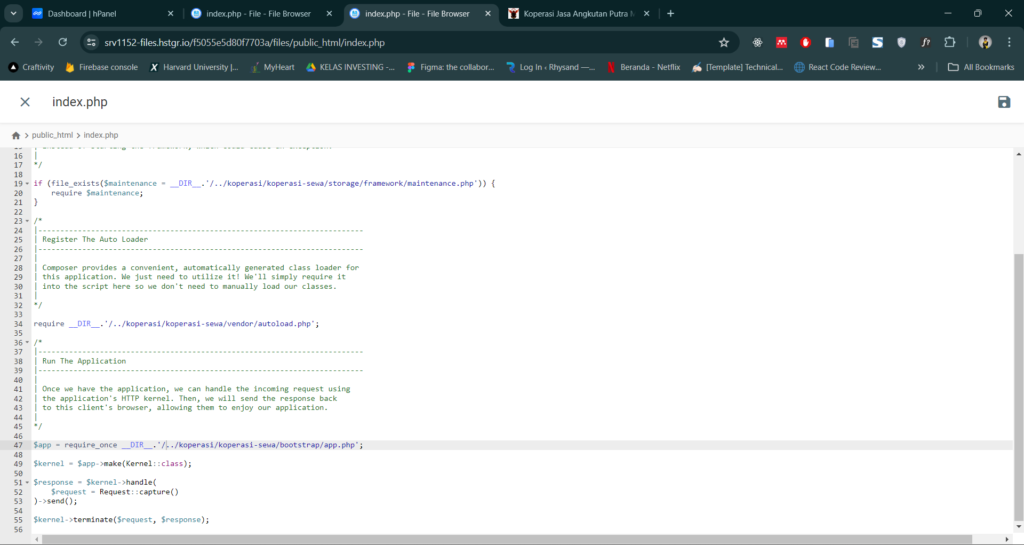This screenshot has width=1024, height=545.
Task: Open Beranda - Netflix bookmark
Action: pyautogui.click(x=643, y=67)
